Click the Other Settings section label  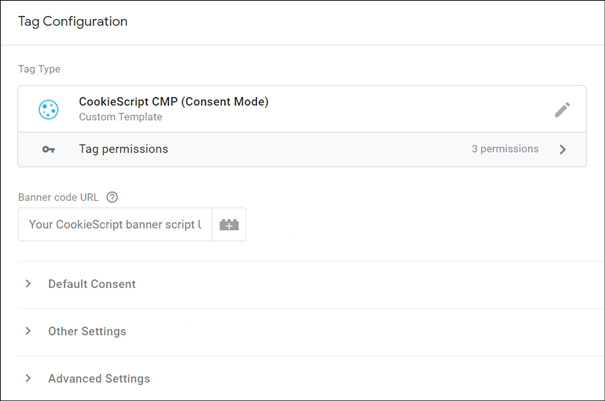point(87,331)
